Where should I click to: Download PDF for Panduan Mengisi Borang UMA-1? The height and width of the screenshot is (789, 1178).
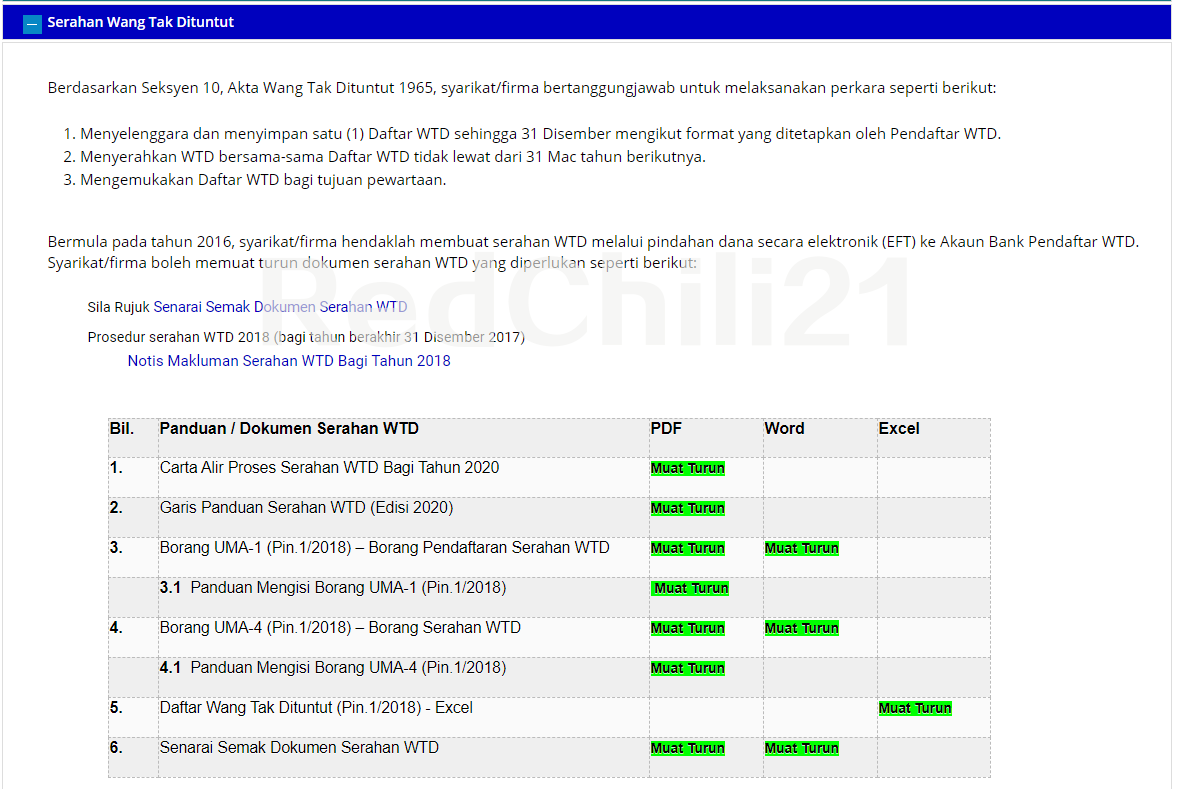(x=690, y=588)
